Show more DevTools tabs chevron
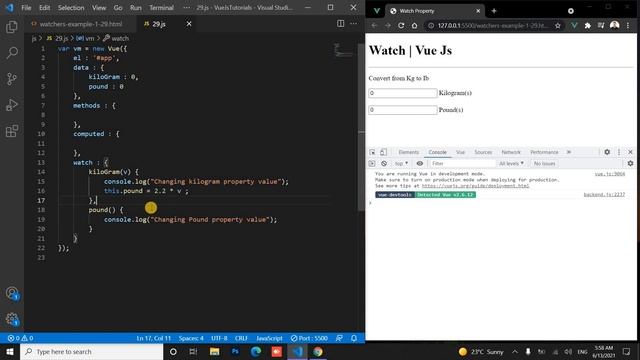The height and width of the screenshot is (360, 640). point(569,152)
